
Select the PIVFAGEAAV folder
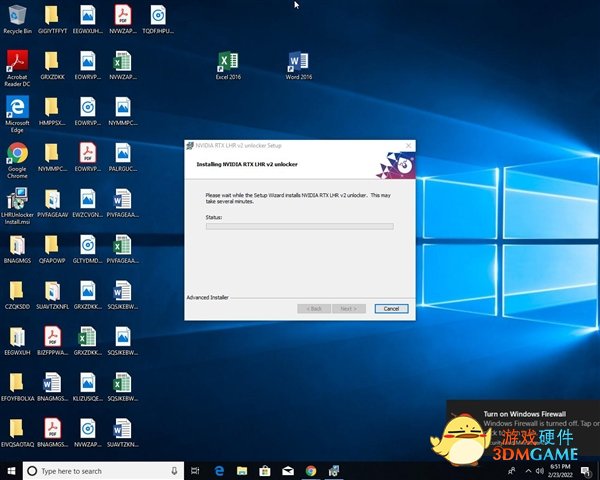[x=52, y=204]
